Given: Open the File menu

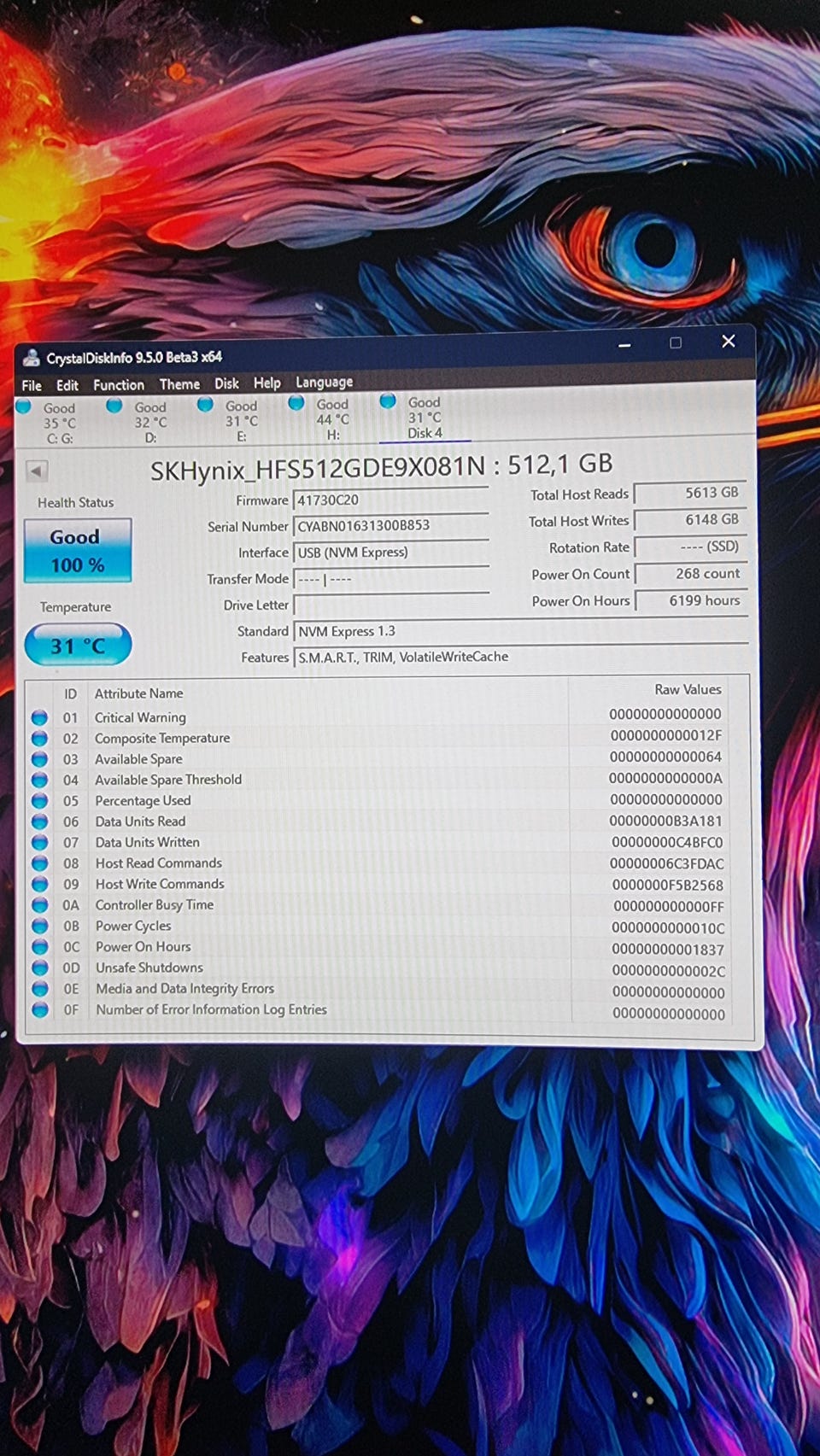Looking at the screenshot, I should pyautogui.click(x=32, y=385).
